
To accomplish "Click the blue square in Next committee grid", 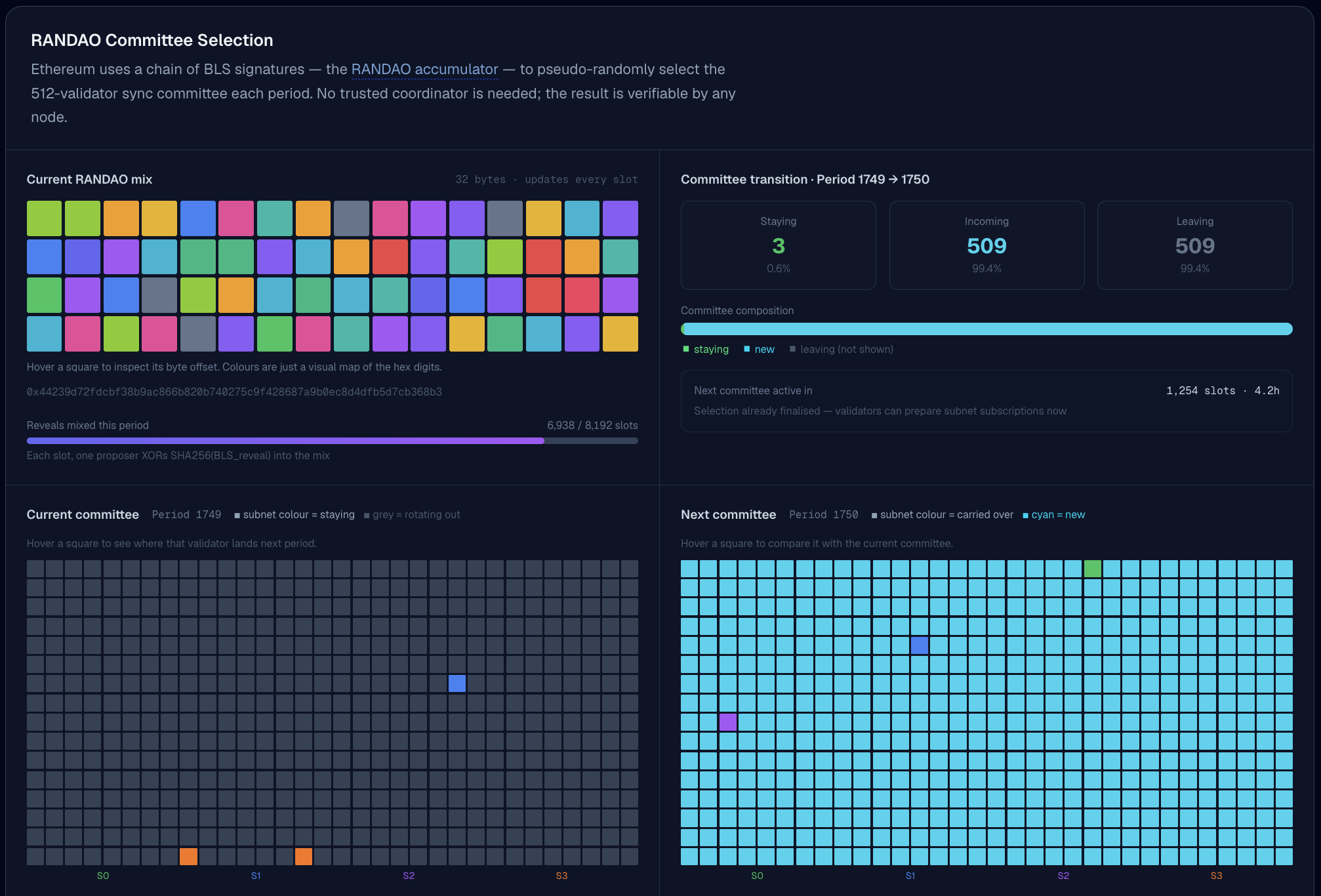I will coord(920,645).
